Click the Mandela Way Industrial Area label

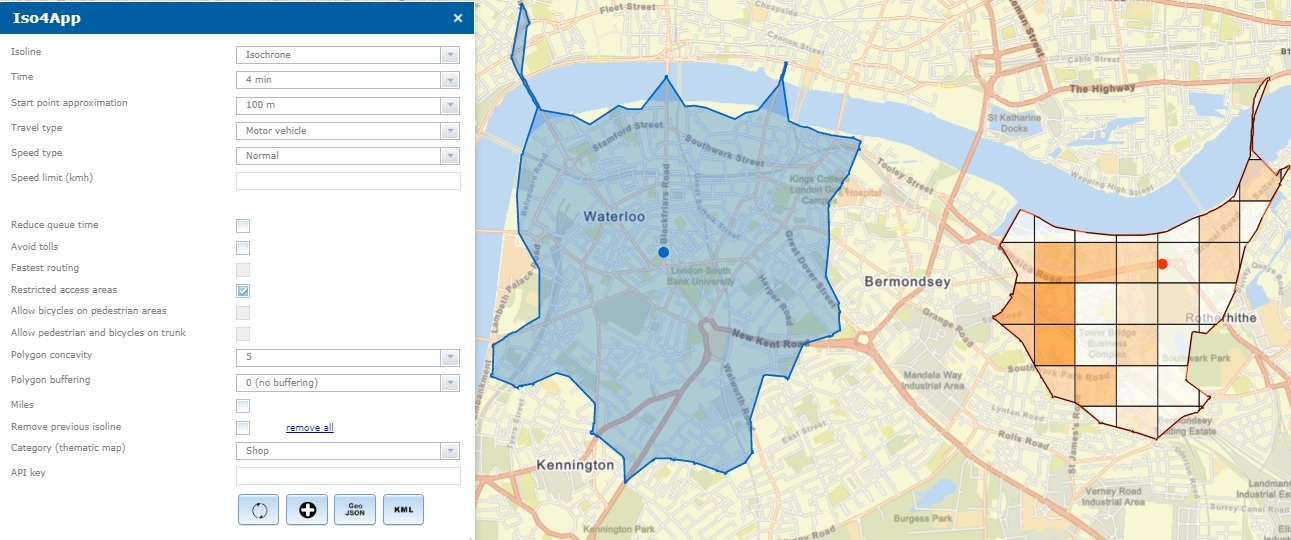(934, 381)
